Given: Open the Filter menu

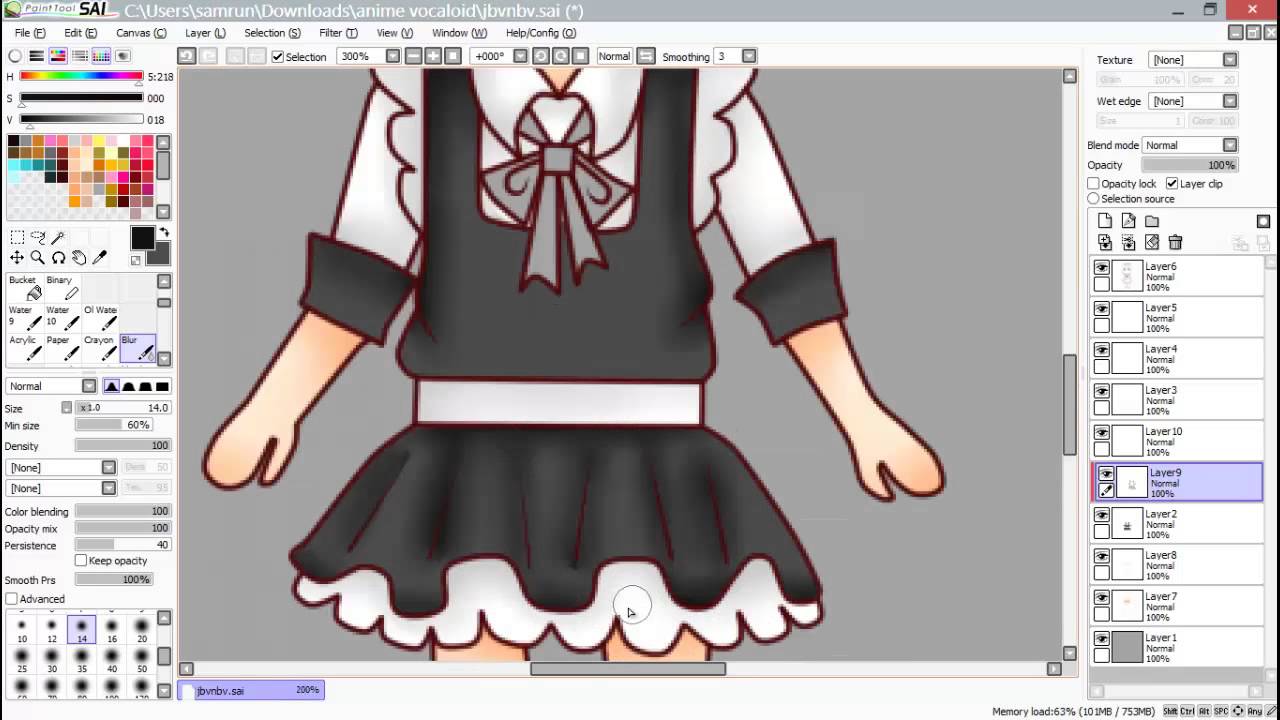Looking at the screenshot, I should (337, 33).
